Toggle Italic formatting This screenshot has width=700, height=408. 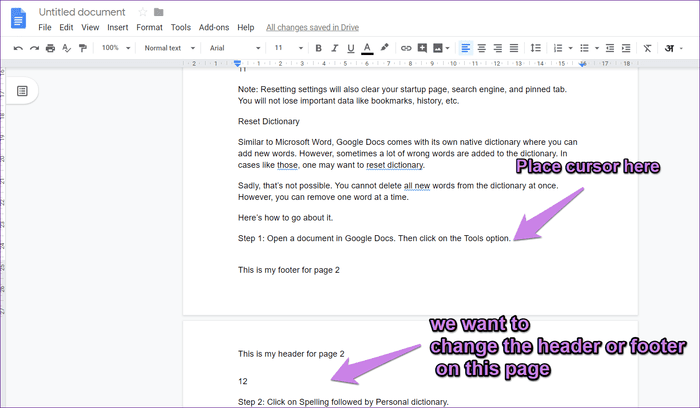(x=335, y=48)
